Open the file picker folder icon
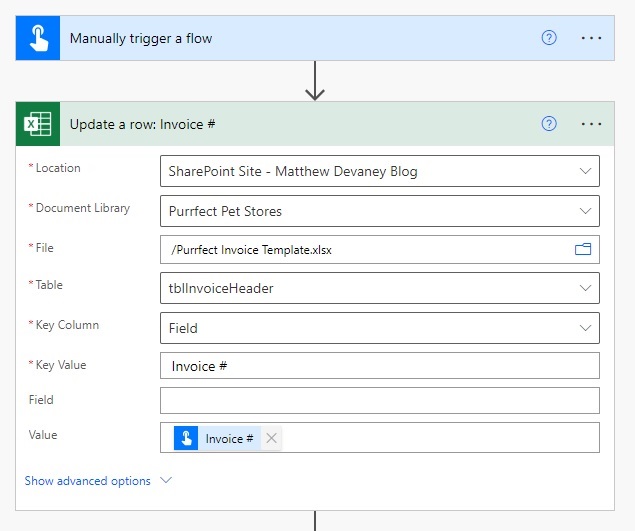 [x=583, y=249]
